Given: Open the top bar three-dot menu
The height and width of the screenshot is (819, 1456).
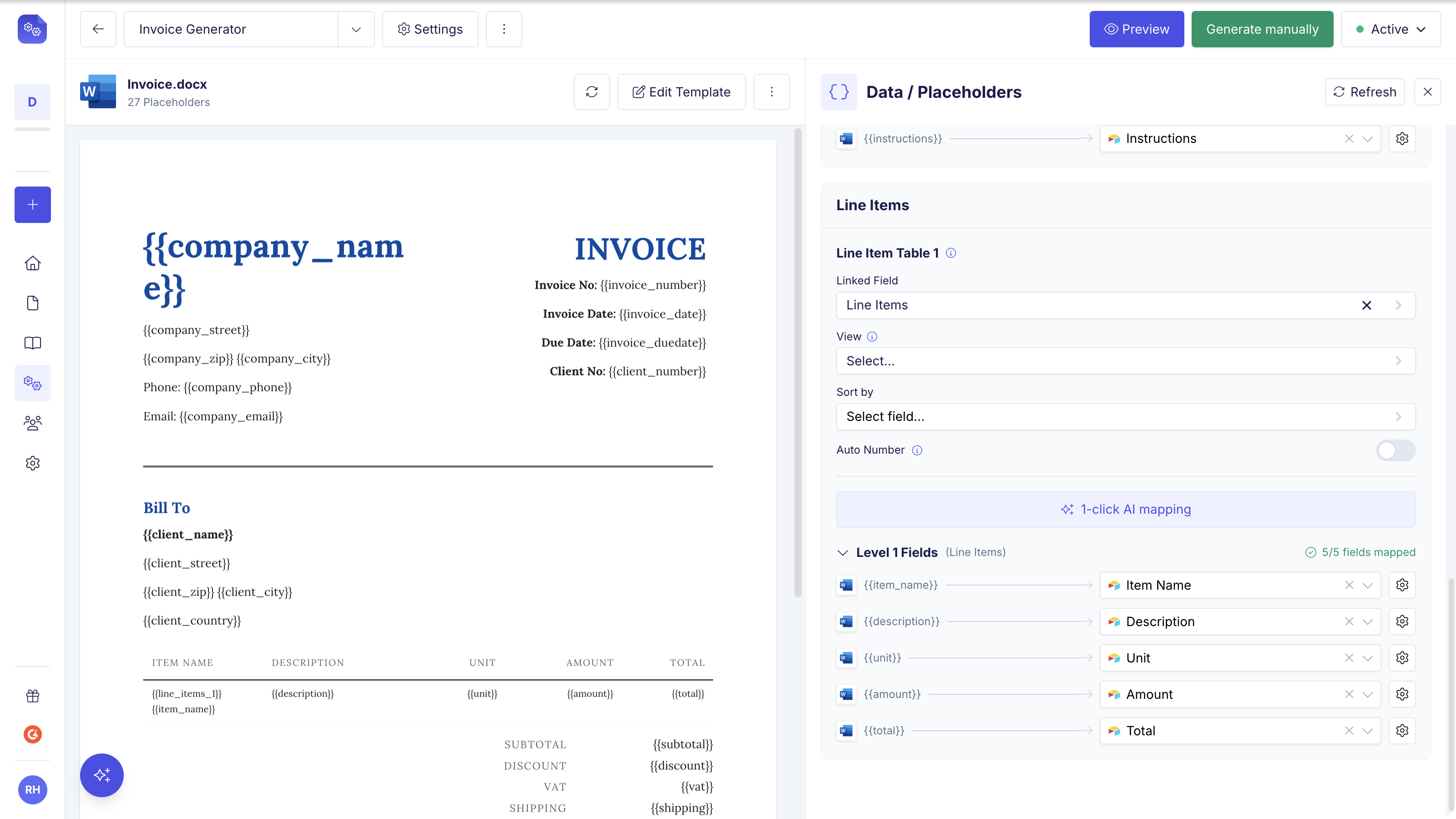Looking at the screenshot, I should click(504, 29).
